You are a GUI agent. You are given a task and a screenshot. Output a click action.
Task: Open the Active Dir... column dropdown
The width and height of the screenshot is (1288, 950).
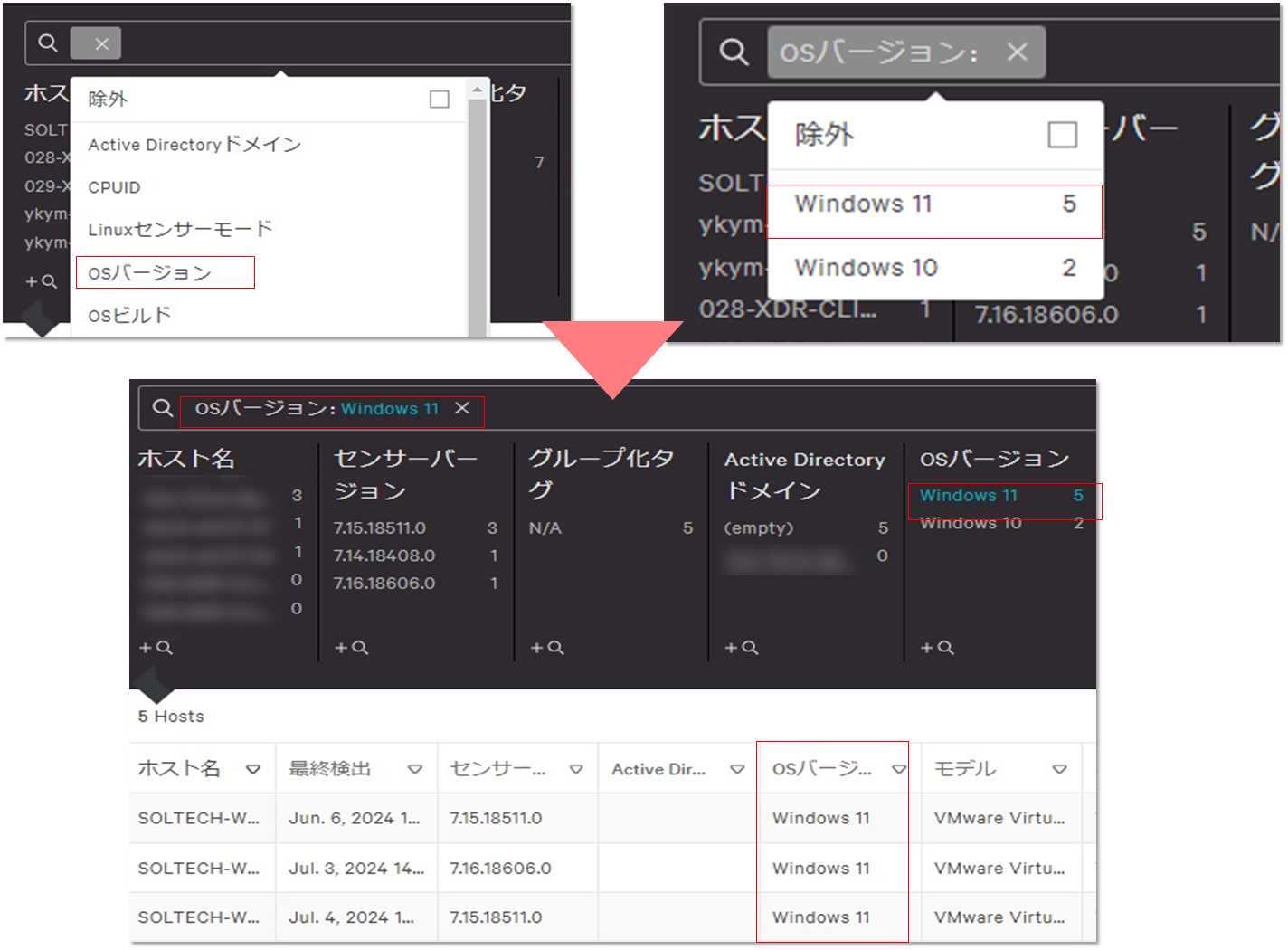click(x=737, y=769)
